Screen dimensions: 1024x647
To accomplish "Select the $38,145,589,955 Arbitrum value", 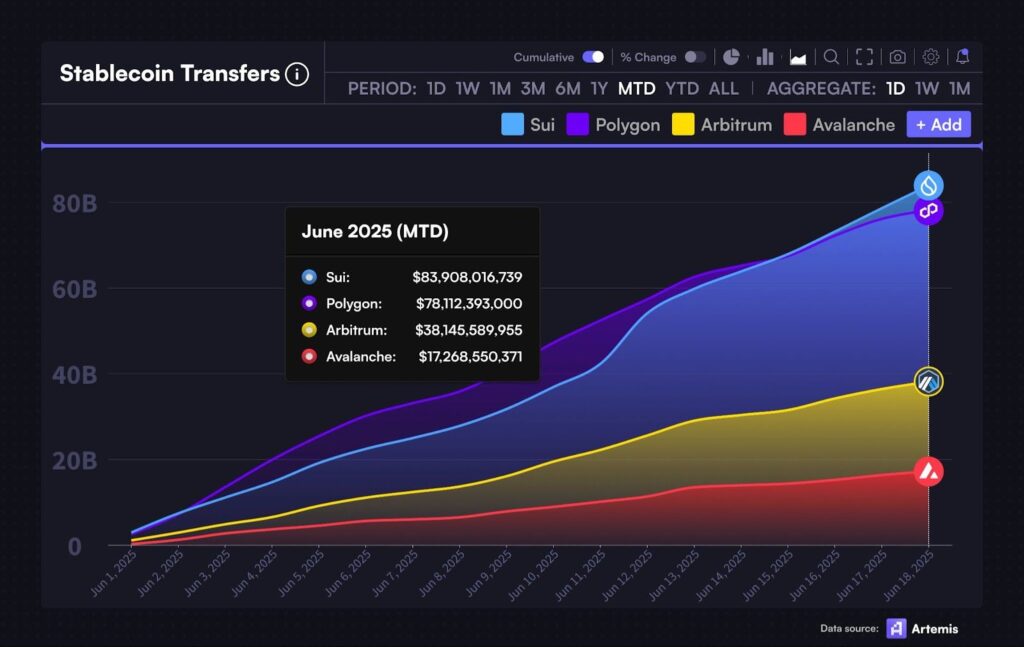I will pos(468,330).
